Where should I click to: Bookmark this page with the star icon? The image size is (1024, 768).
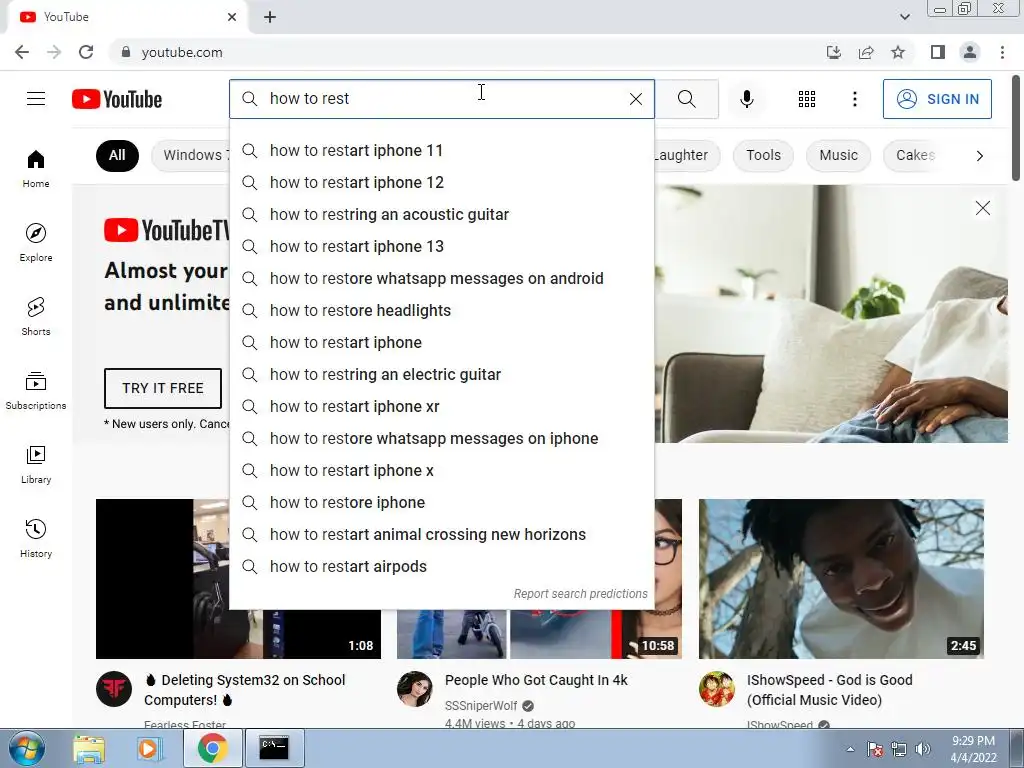click(x=898, y=52)
